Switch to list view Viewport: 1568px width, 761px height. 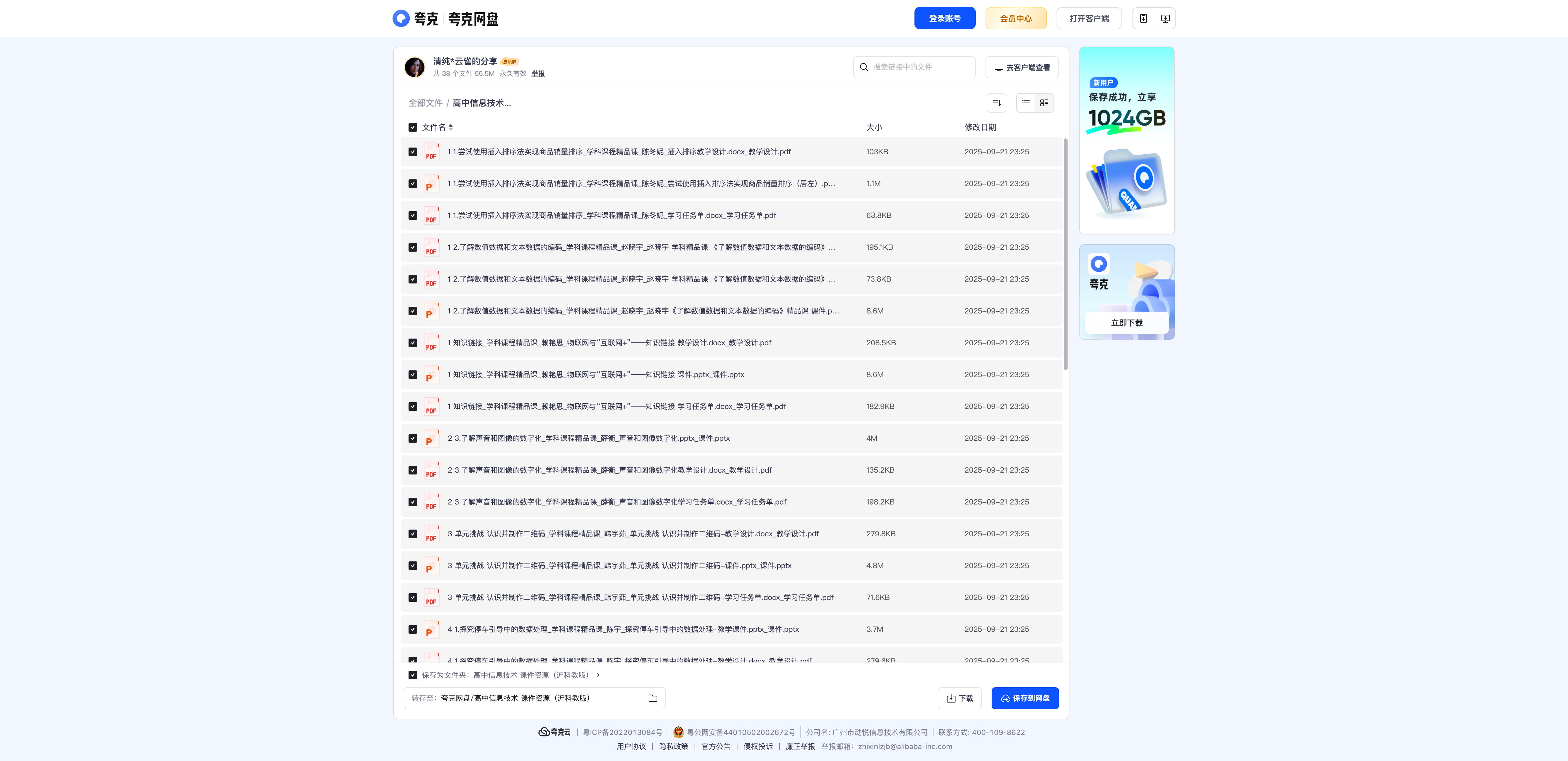tap(1026, 103)
